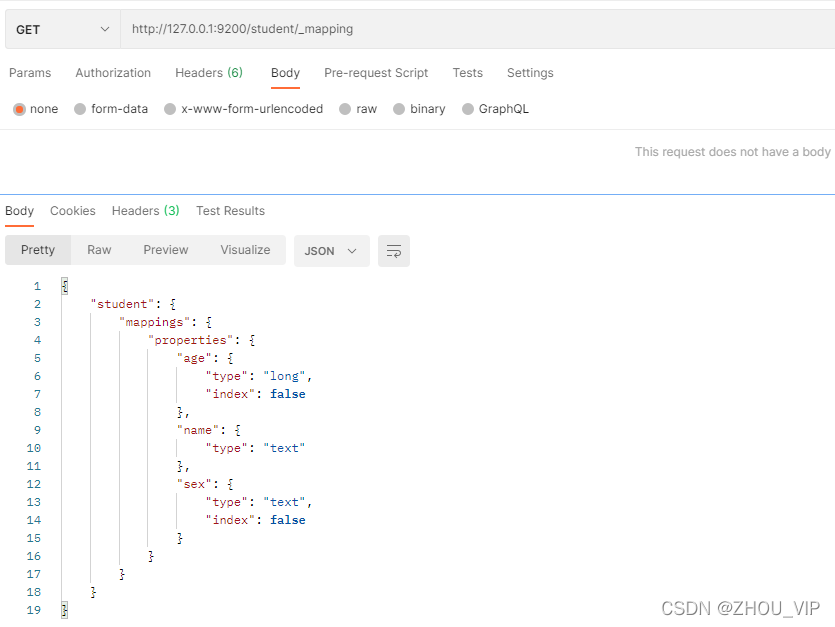Click the "name" key on line 9
Viewport: 835px width, 627px height.
198,430
